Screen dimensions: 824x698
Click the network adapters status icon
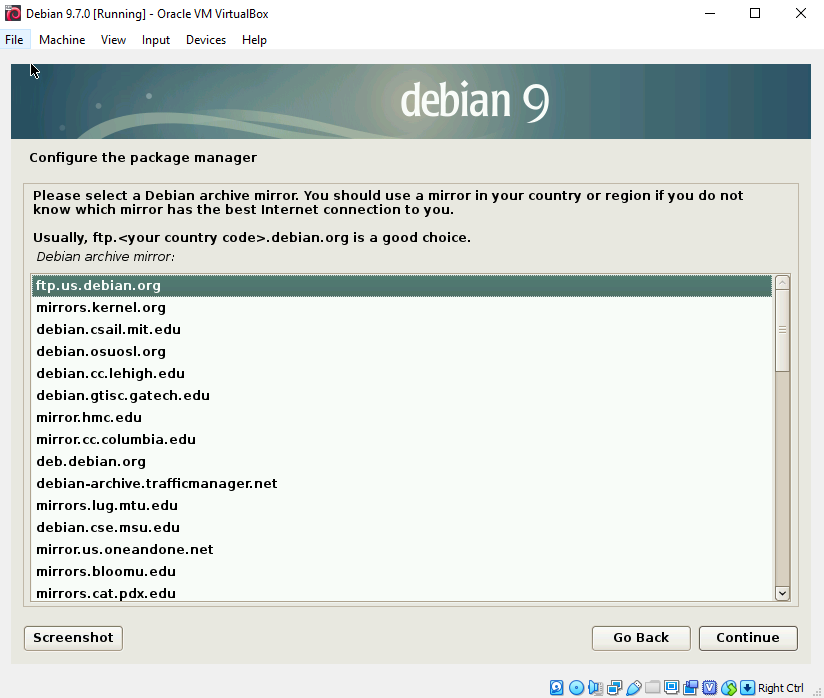click(614, 687)
